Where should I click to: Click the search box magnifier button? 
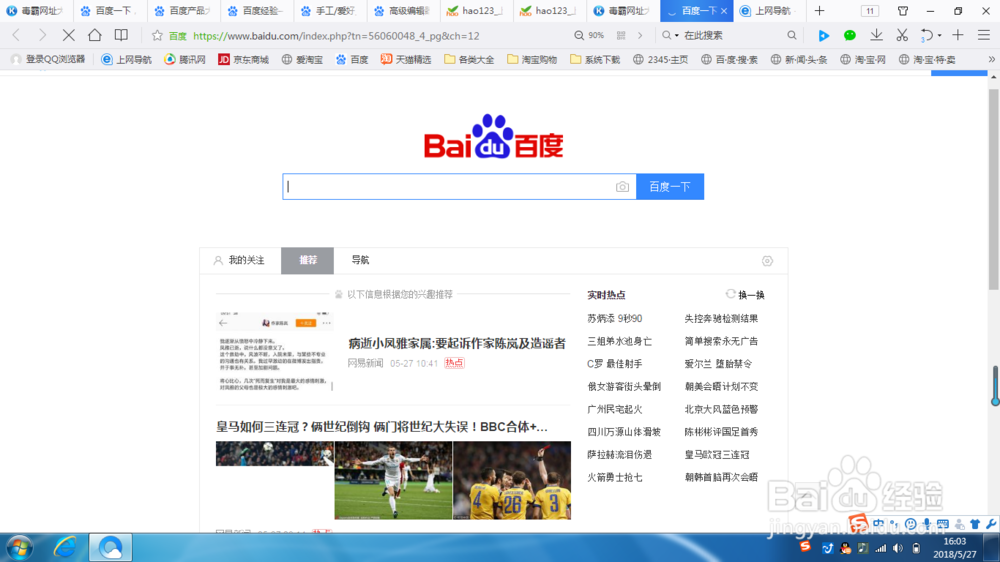(791, 36)
